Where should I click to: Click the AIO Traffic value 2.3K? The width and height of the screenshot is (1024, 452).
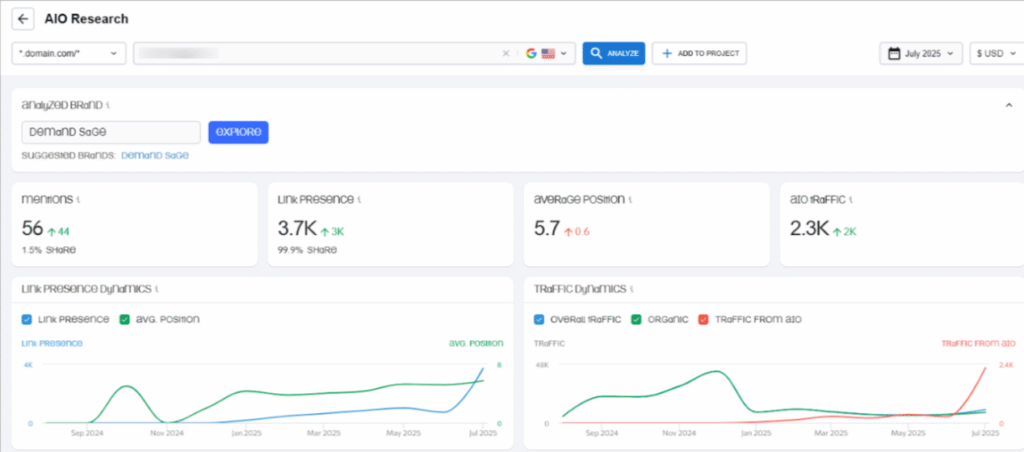pos(809,228)
